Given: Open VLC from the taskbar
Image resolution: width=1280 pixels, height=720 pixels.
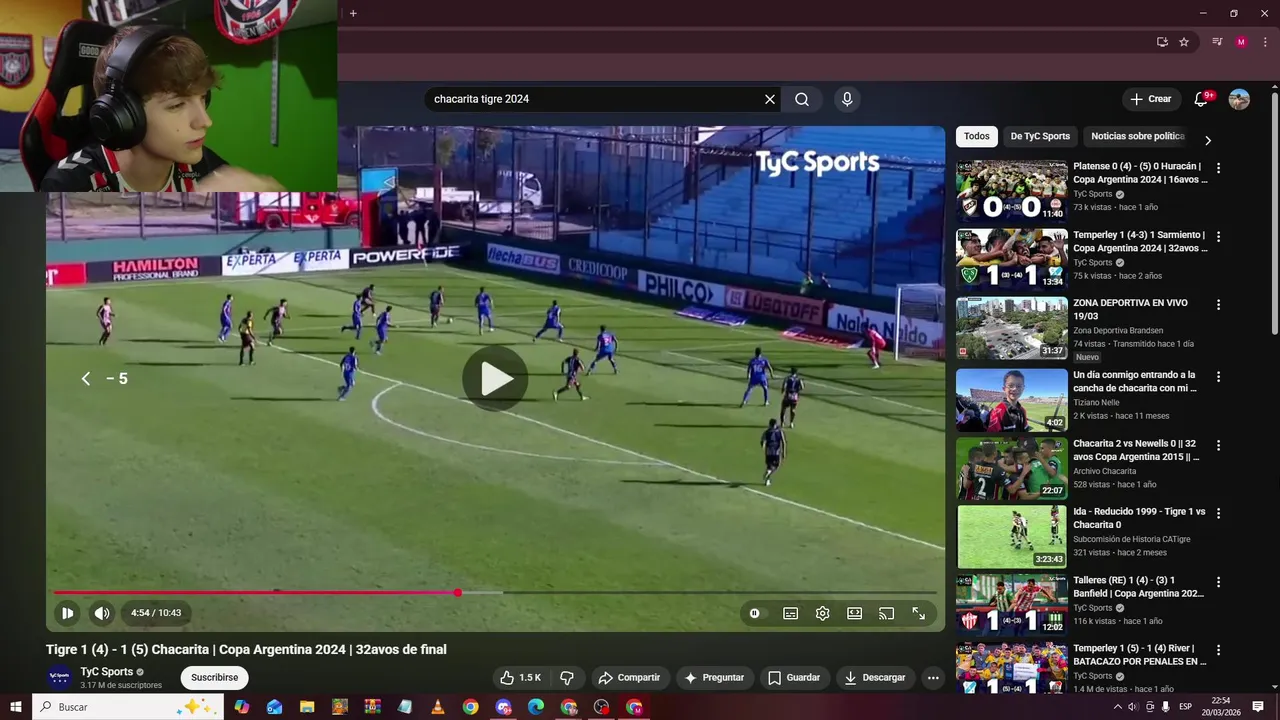Looking at the screenshot, I should click(438, 707).
